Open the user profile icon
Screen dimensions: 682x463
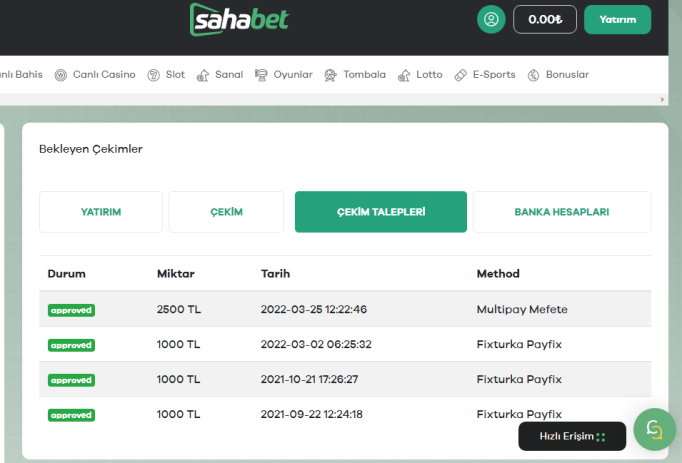[491, 19]
